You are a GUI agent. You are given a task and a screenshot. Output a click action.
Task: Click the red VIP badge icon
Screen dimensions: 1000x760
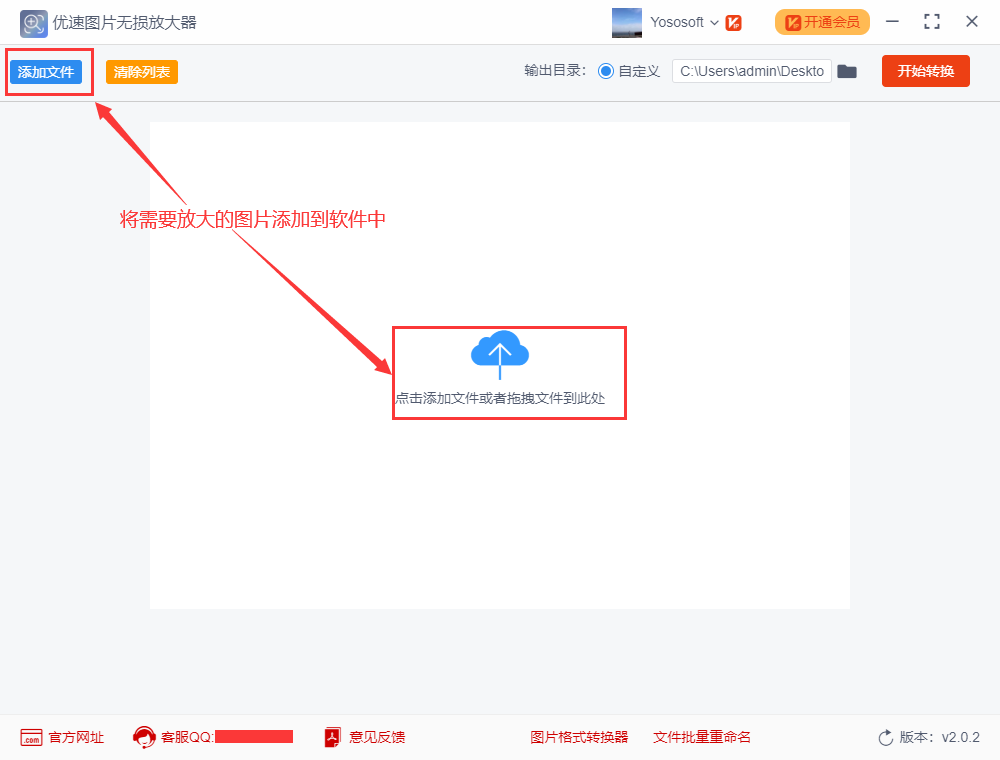pyautogui.click(x=733, y=23)
